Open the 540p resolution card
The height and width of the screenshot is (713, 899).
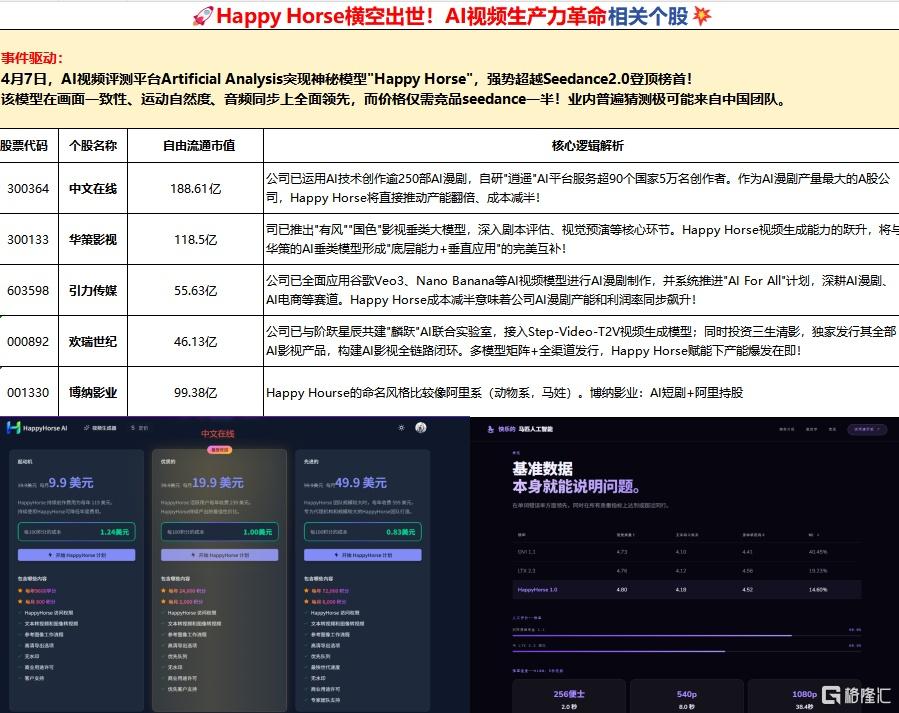[x=686, y=696]
